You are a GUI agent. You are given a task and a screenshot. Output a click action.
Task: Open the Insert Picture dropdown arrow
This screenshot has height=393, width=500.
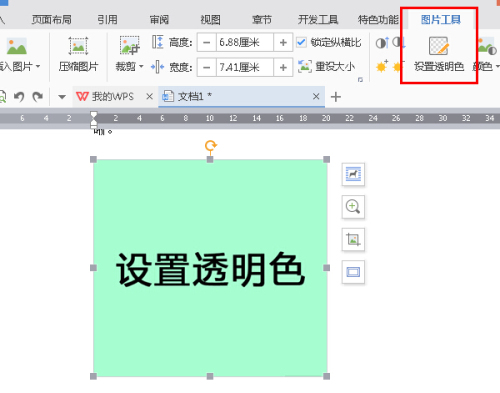coord(38,66)
